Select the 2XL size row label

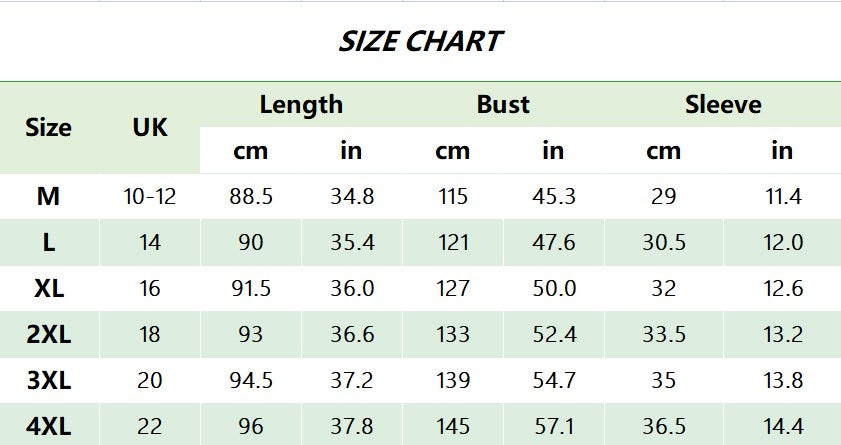tap(49, 334)
